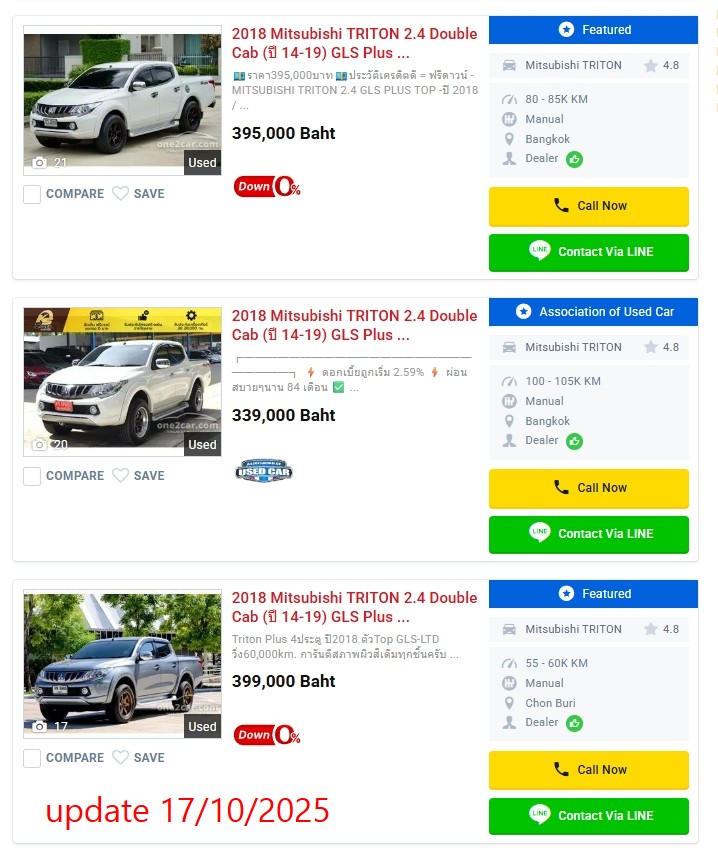Viewport: 718px width, 866px height.
Task: Click the Used Car association logo badge
Action: [263, 471]
